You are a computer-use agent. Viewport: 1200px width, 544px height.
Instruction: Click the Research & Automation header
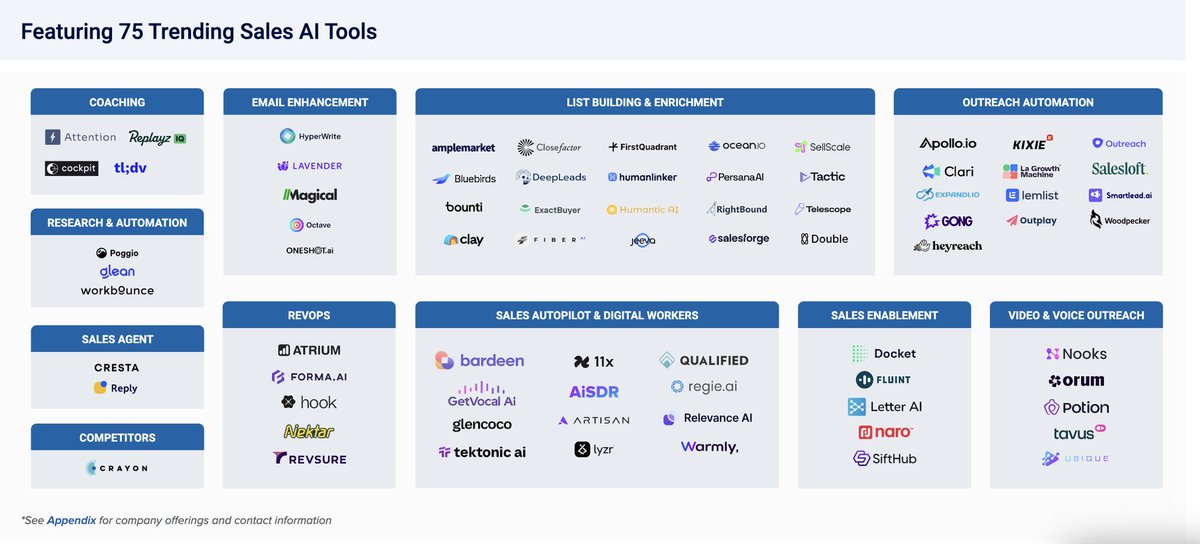(x=117, y=222)
